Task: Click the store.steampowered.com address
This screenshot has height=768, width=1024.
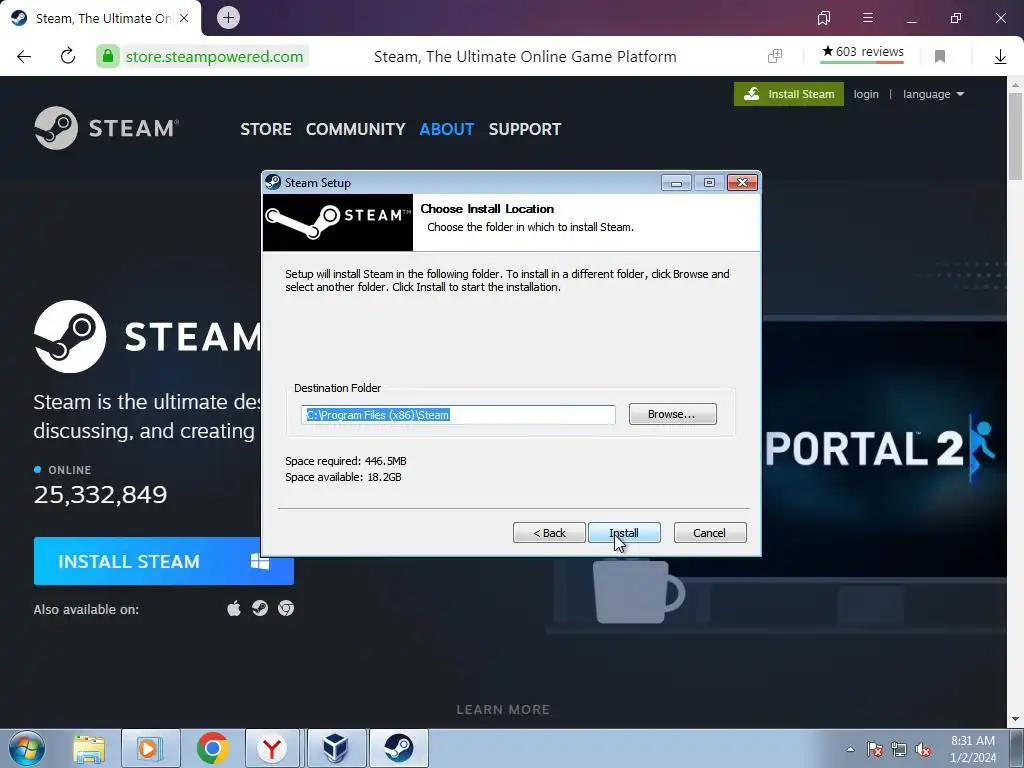Action: [x=214, y=57]
